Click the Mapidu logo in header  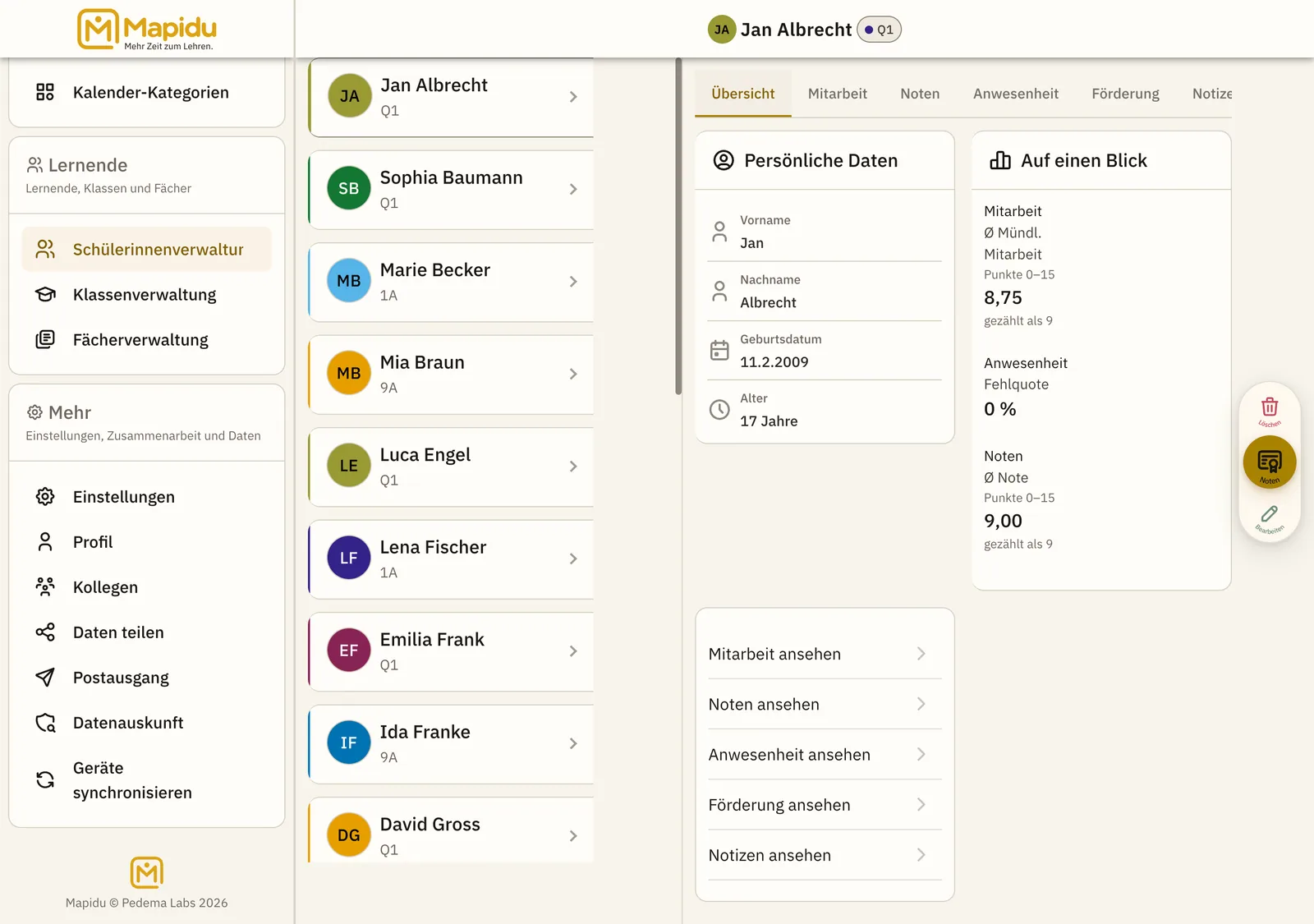[x=147, y=30]
